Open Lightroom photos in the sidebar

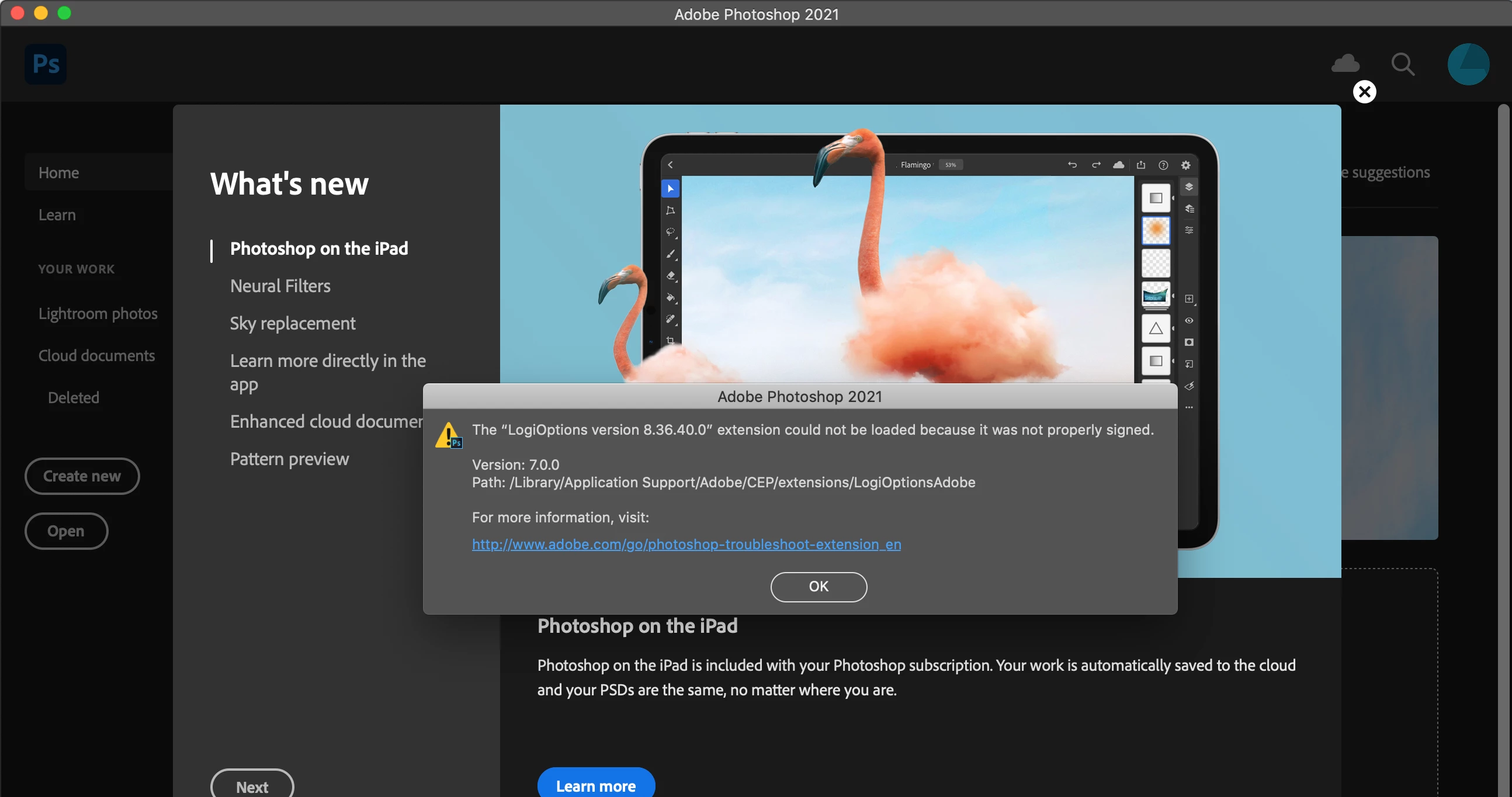98,313
